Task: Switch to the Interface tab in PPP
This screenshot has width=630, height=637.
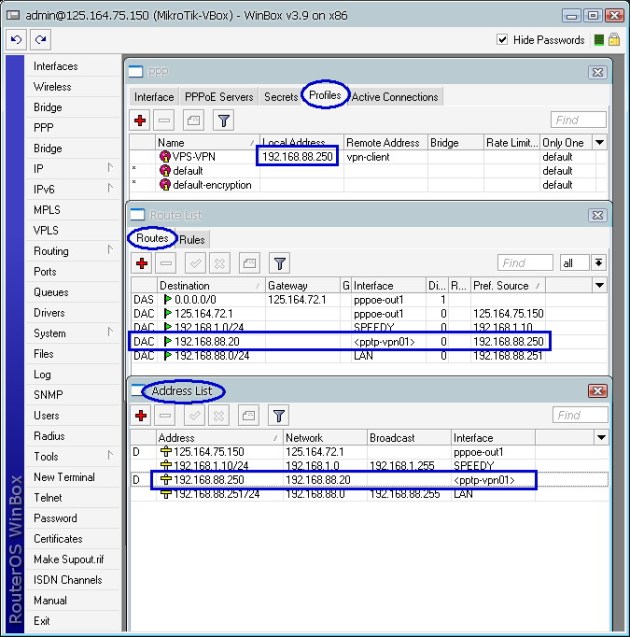Action: [154, 97]
